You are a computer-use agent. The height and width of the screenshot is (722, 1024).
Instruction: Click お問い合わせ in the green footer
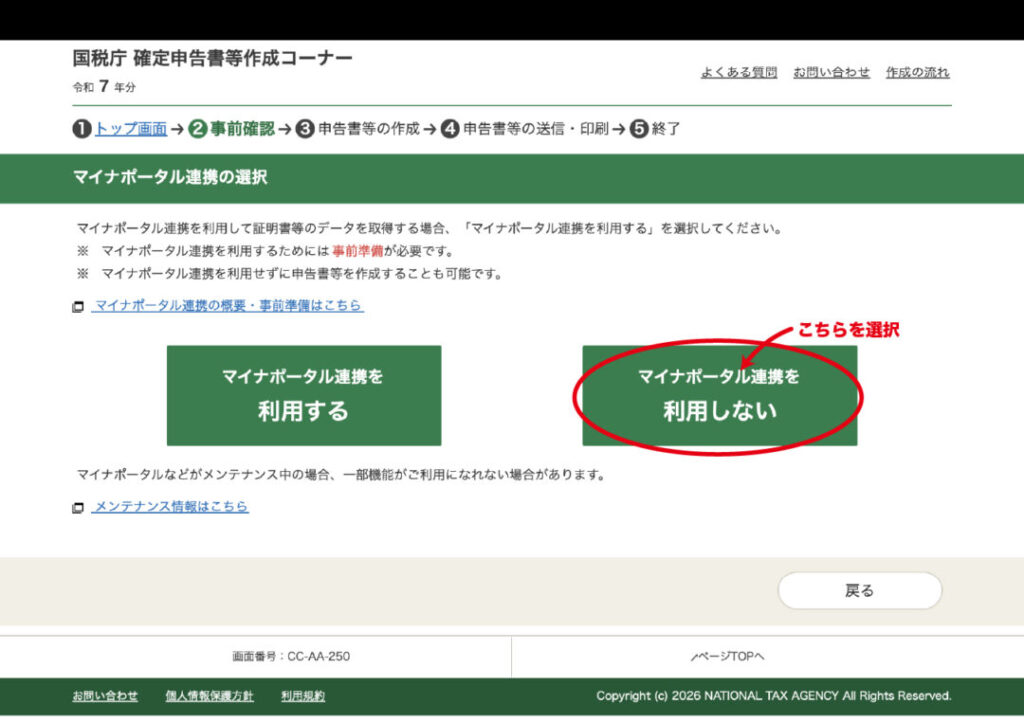[105, 696]
